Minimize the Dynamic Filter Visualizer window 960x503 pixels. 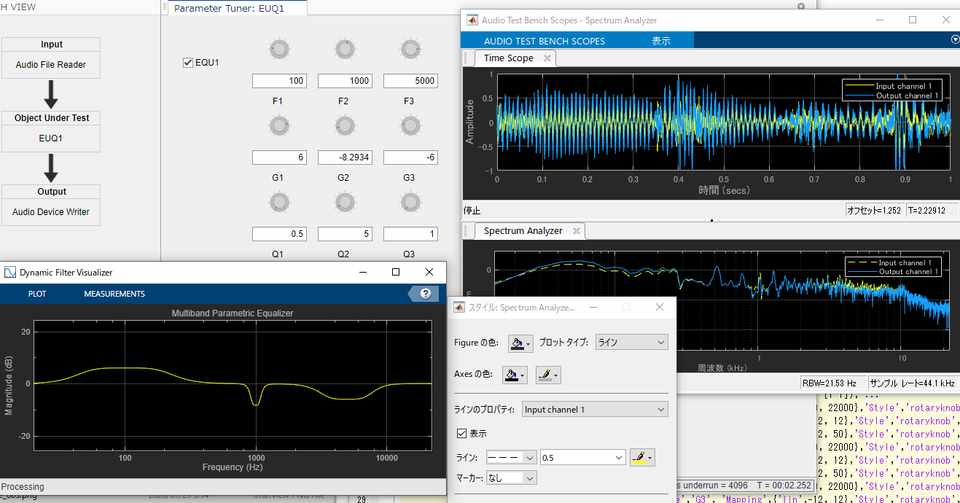point(363,272)
